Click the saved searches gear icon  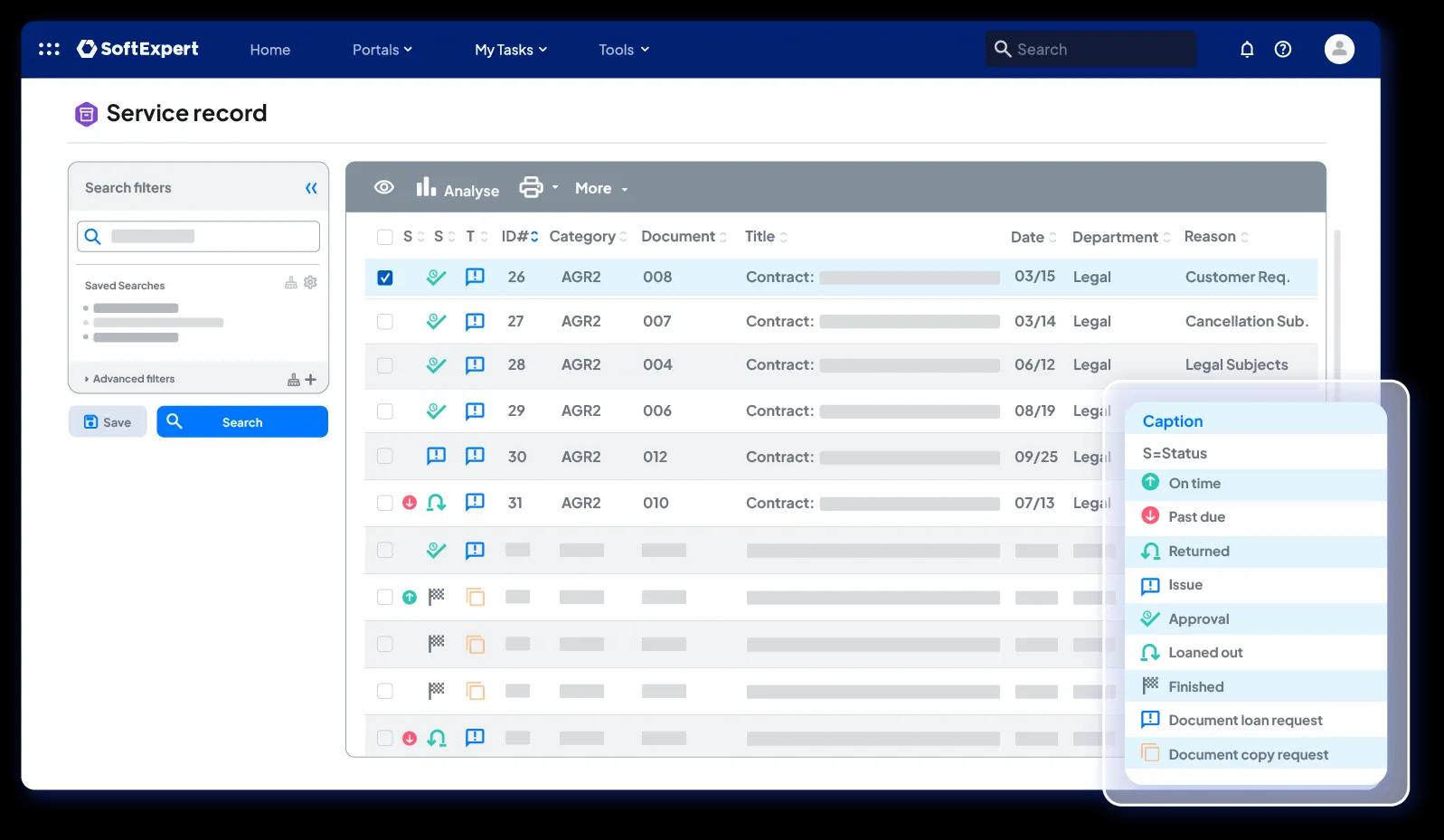(x=310, y=282)
